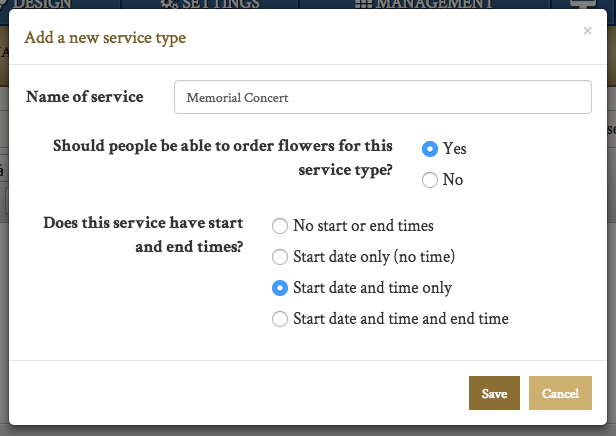Click the "Add a new service type" title
This screenshot has height=436, width=616.
tap(105, 39)
